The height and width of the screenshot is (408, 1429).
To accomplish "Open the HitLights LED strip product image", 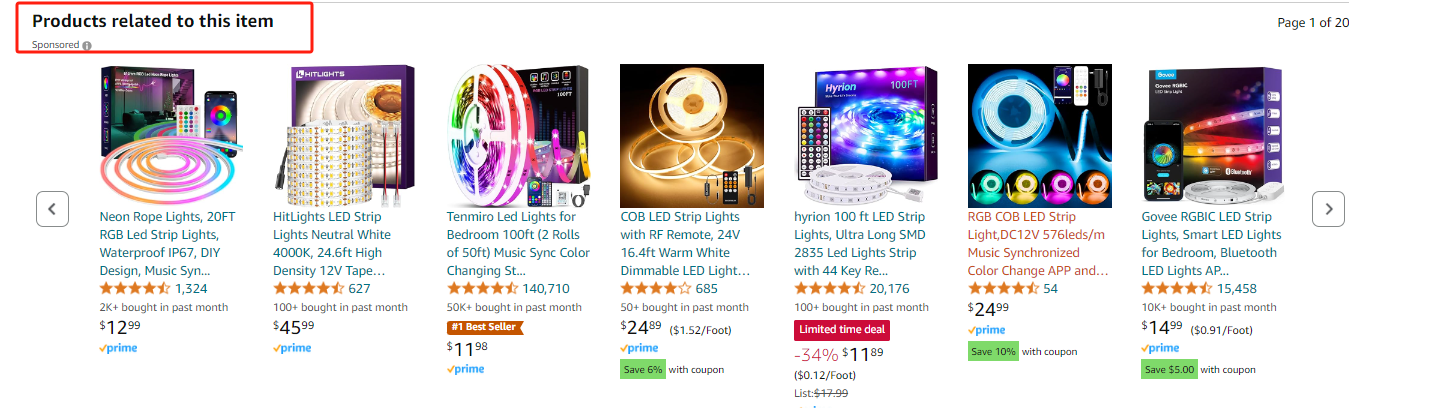I will (345, 135).
